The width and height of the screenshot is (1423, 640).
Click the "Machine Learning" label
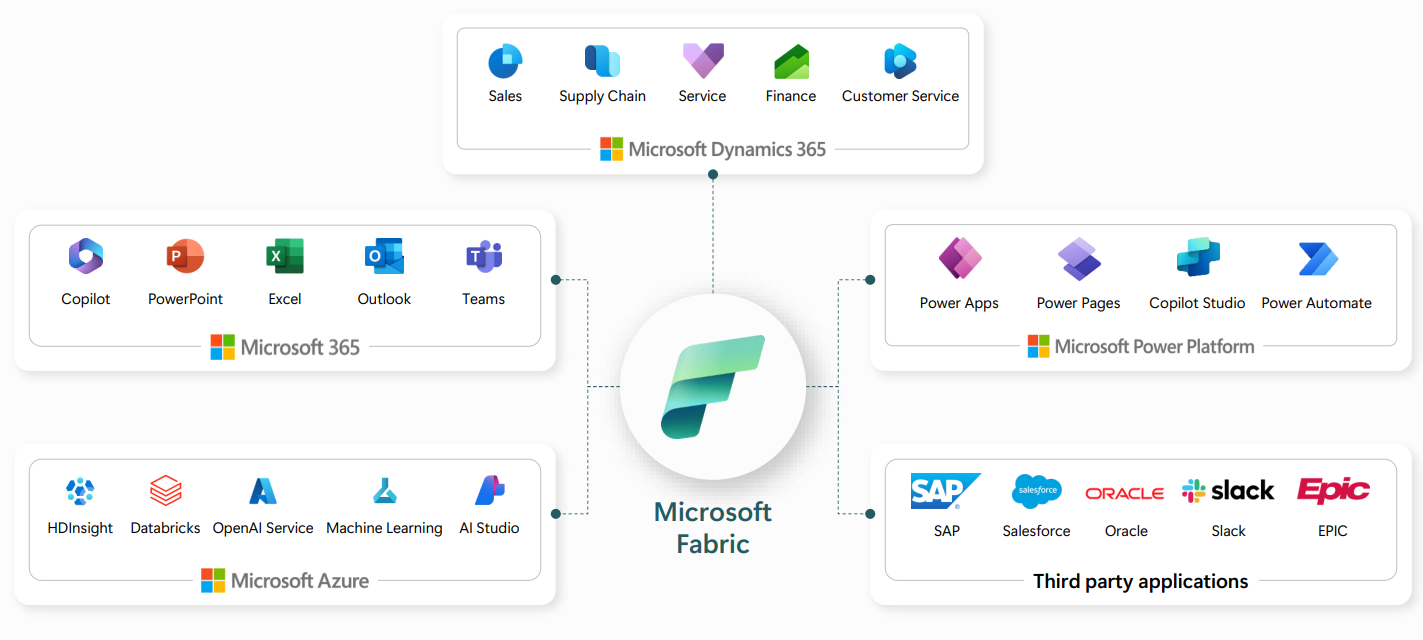coord(384,529)
